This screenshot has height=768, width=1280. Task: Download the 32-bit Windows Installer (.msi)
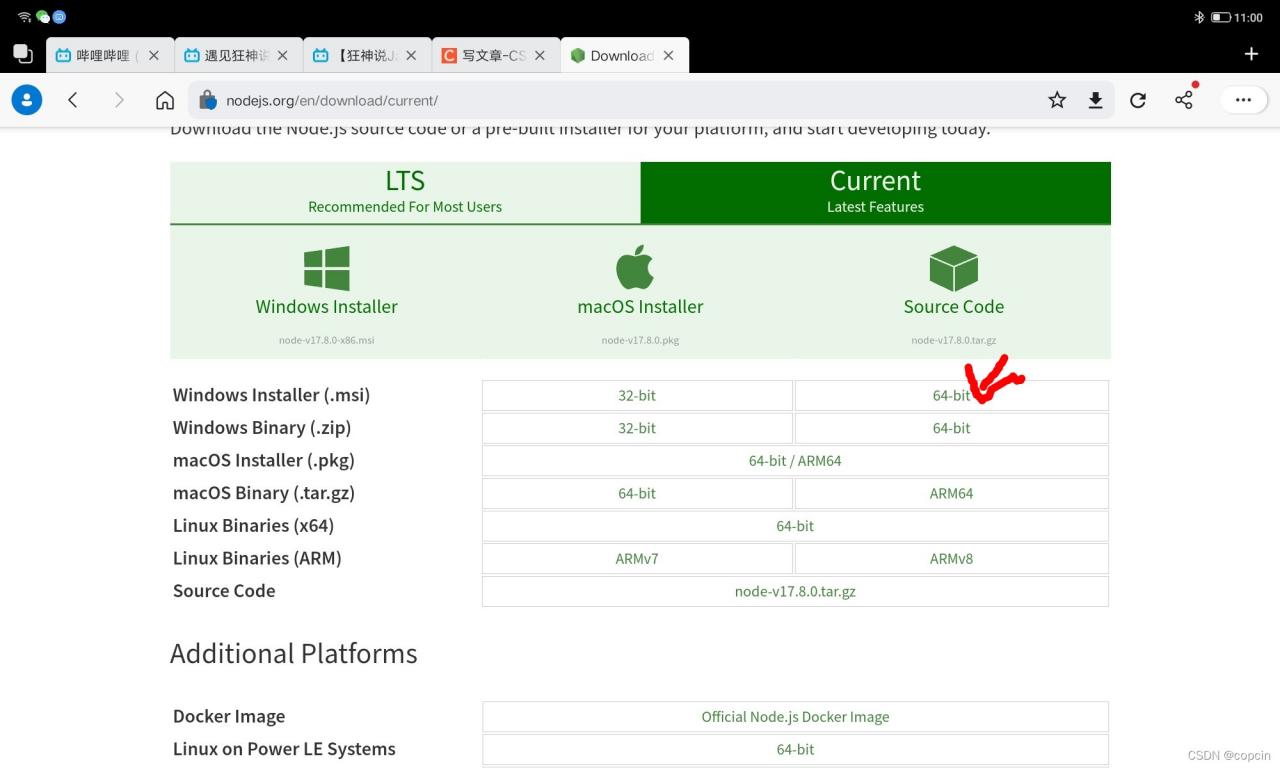(x=637, y=396)
